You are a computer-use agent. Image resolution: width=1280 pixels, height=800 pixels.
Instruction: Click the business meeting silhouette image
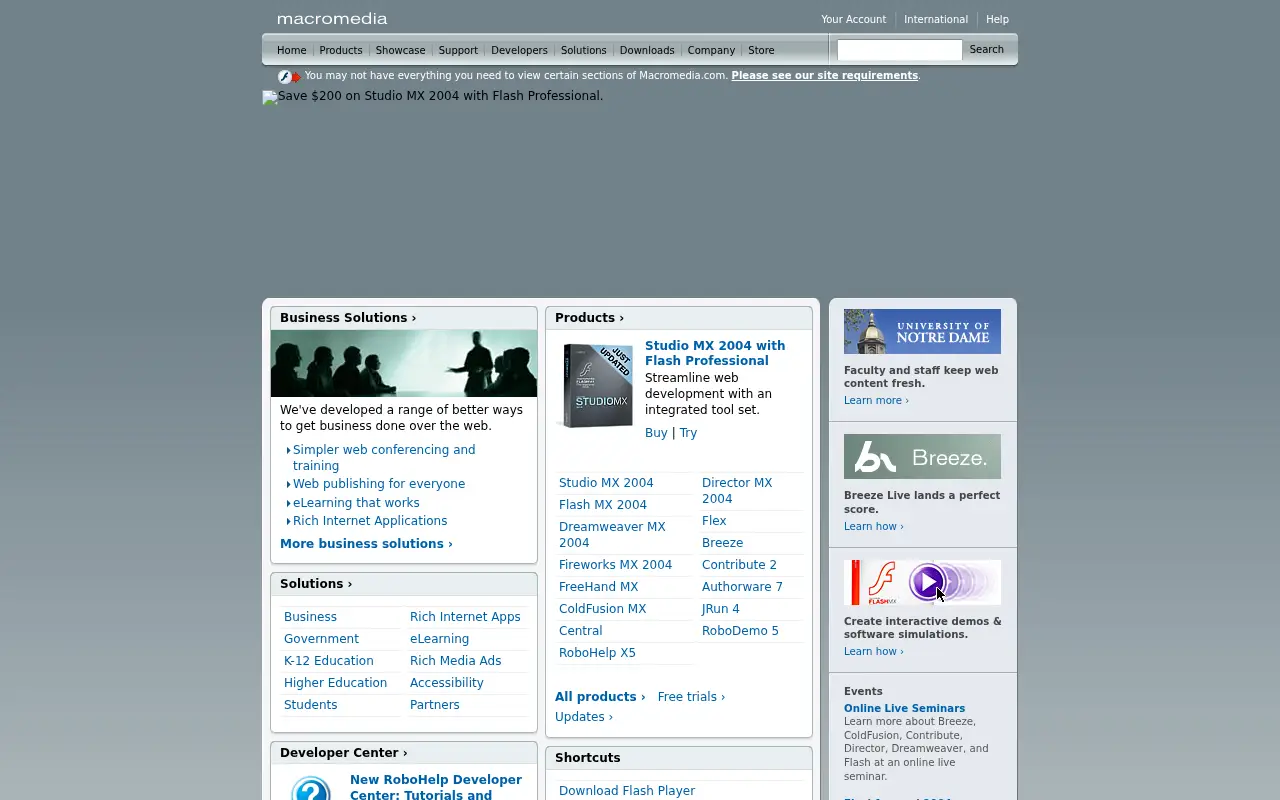404,363
